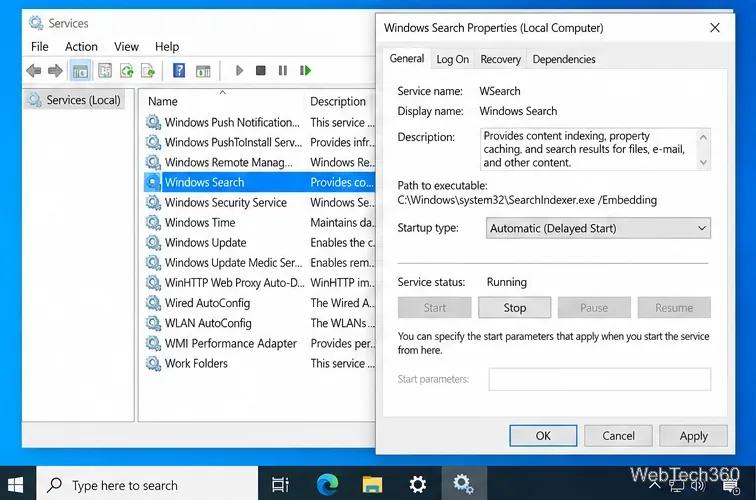This screenshot has height=500, width=756.
Task: Open Help via blue question mark icon
Action: (179, 71)
